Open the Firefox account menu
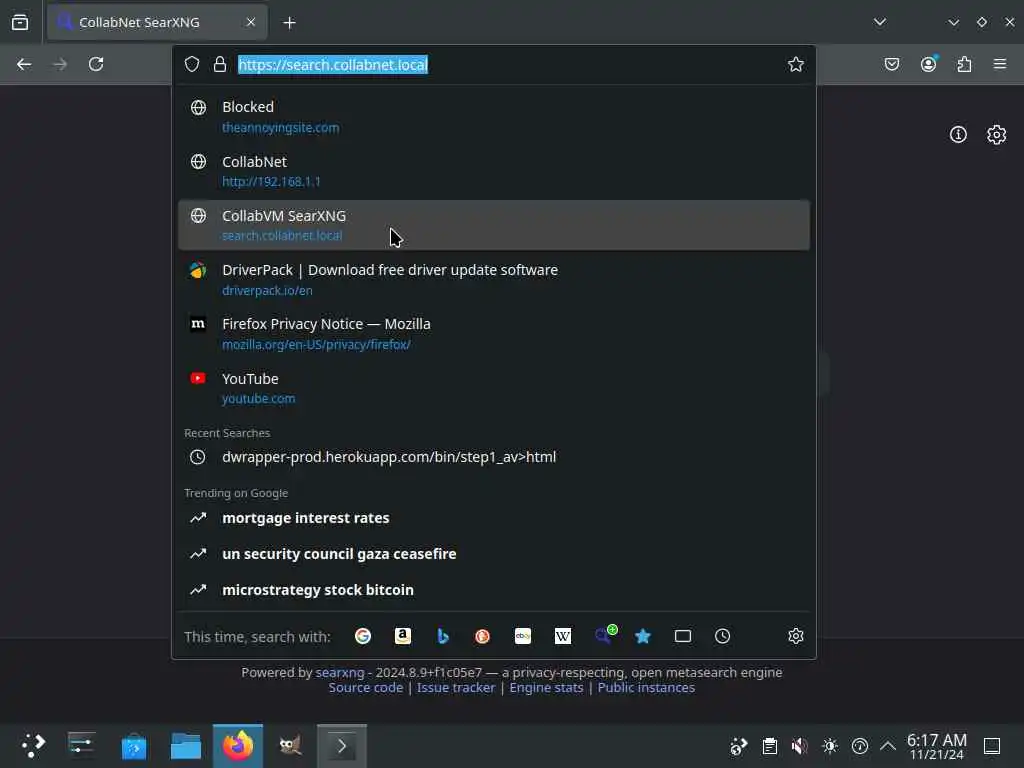The width and height of the screenshot is (1024, 768). click(x=928, y=64)
